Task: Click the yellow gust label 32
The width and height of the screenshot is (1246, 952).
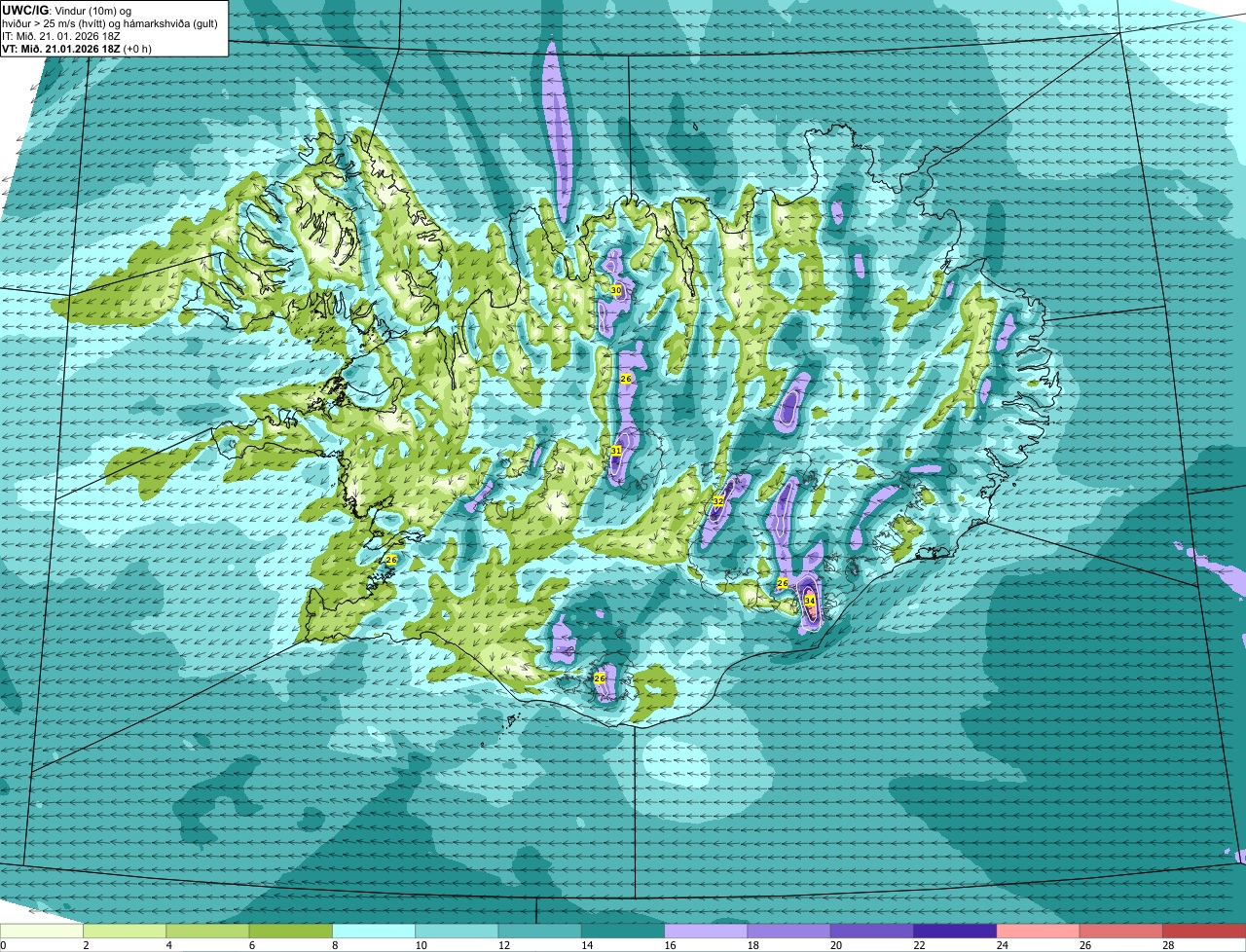Action: [718, 500]
